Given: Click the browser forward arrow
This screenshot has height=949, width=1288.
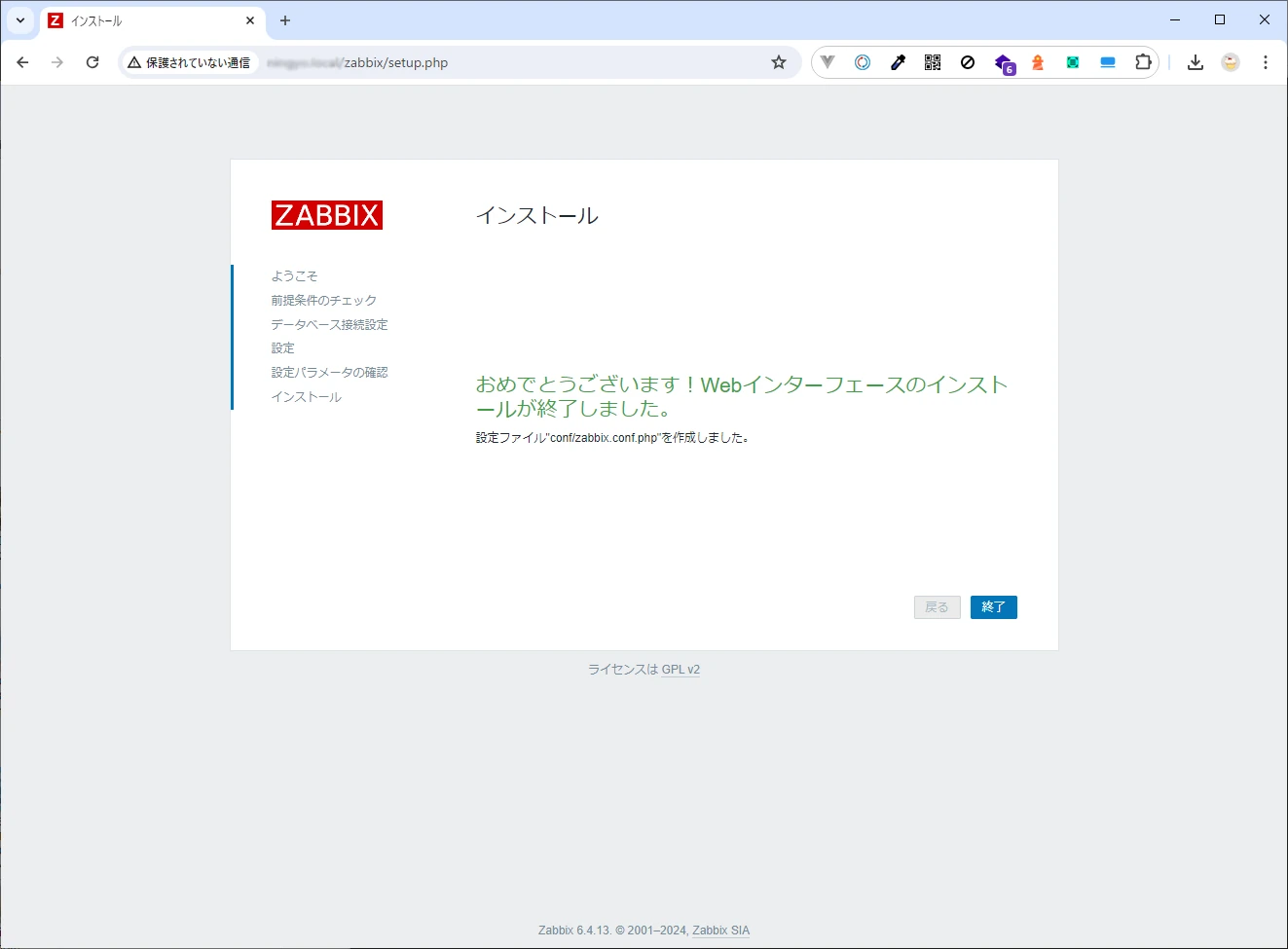Looking at the screenshot, I should 57,62.
